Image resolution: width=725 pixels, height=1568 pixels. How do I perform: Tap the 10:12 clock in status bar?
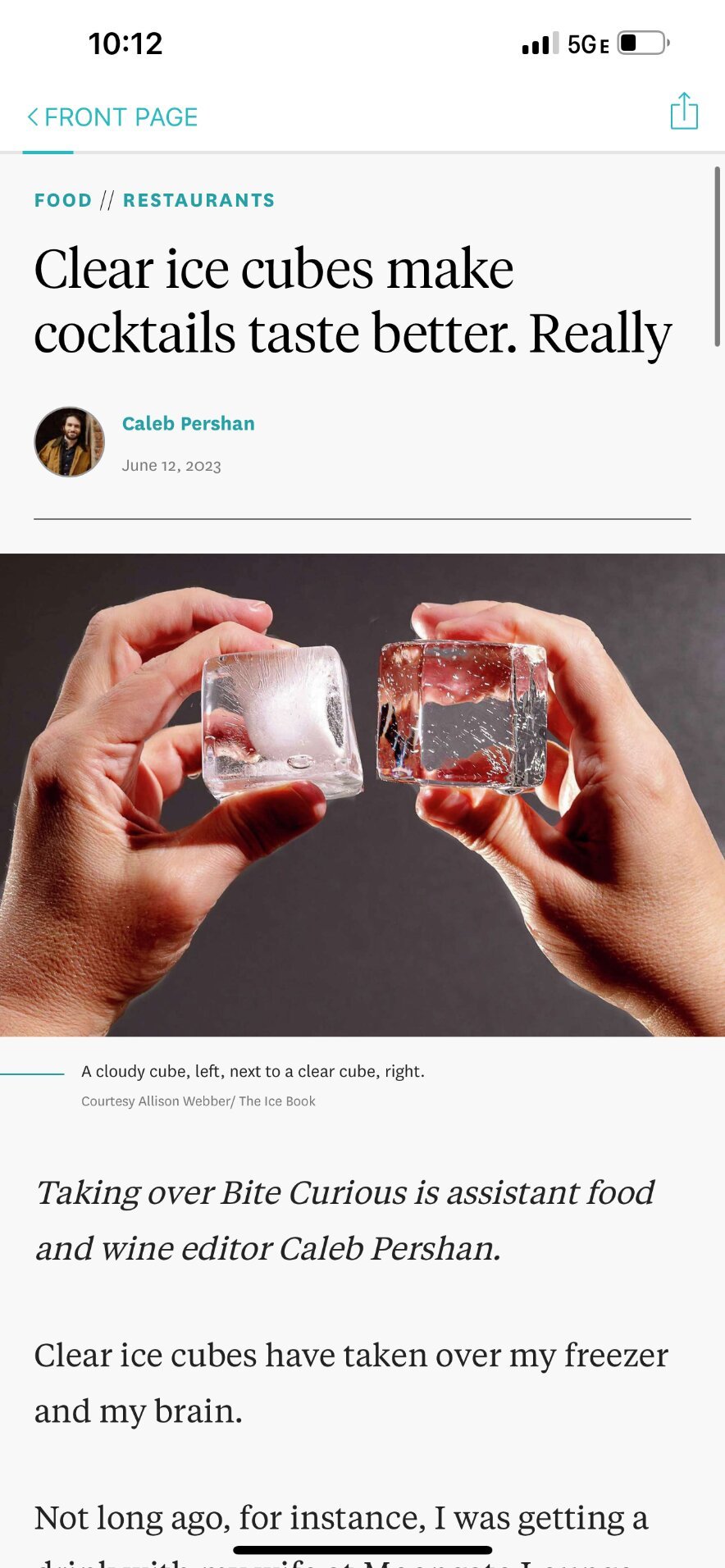point(125,43)
